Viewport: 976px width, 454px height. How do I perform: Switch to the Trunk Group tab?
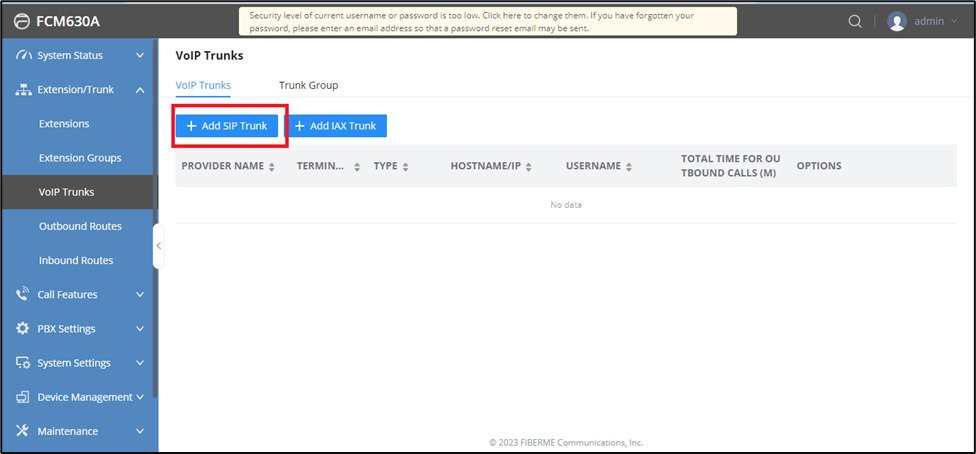click(309, 85)
